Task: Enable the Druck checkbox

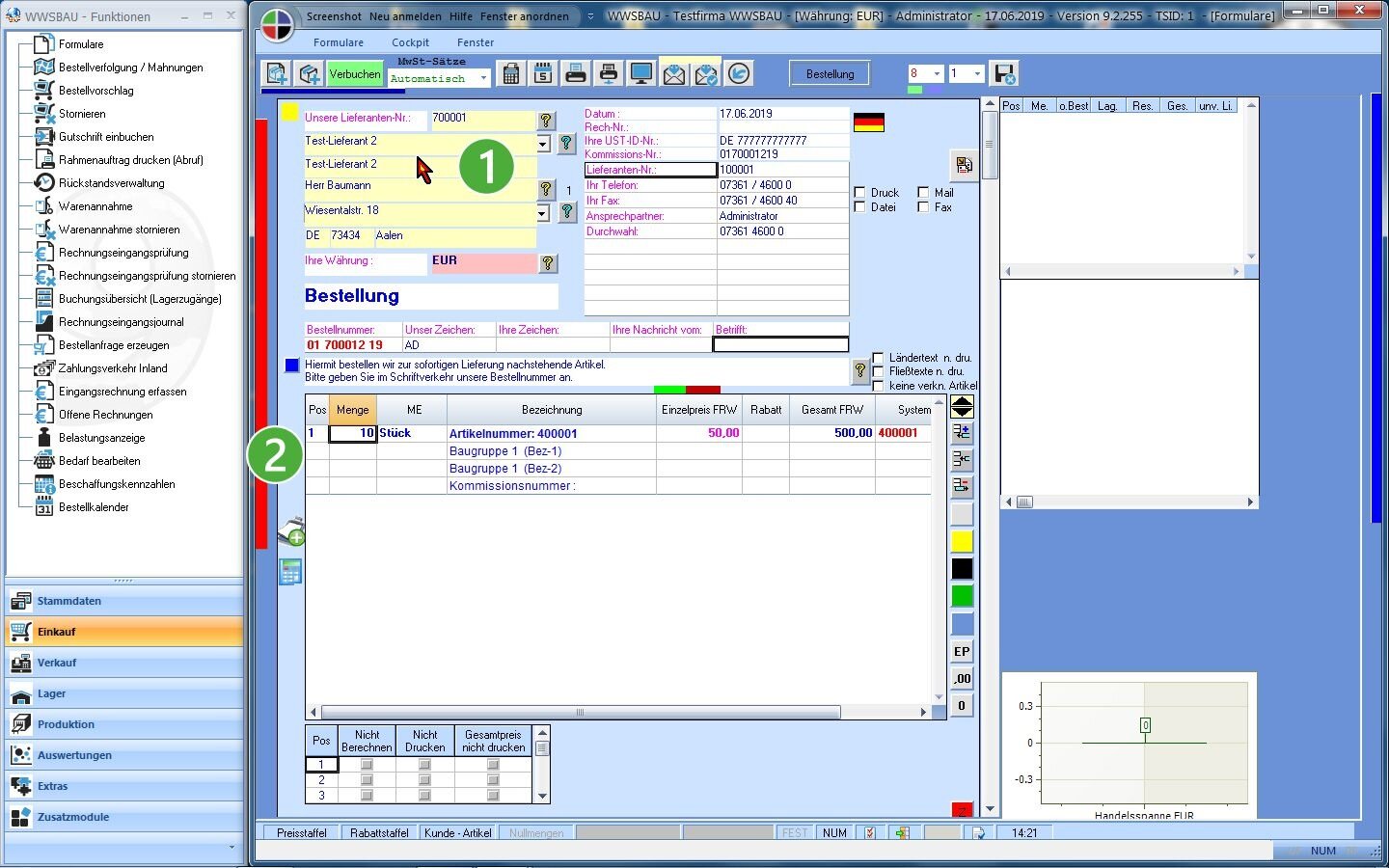Action: [859, 193]
